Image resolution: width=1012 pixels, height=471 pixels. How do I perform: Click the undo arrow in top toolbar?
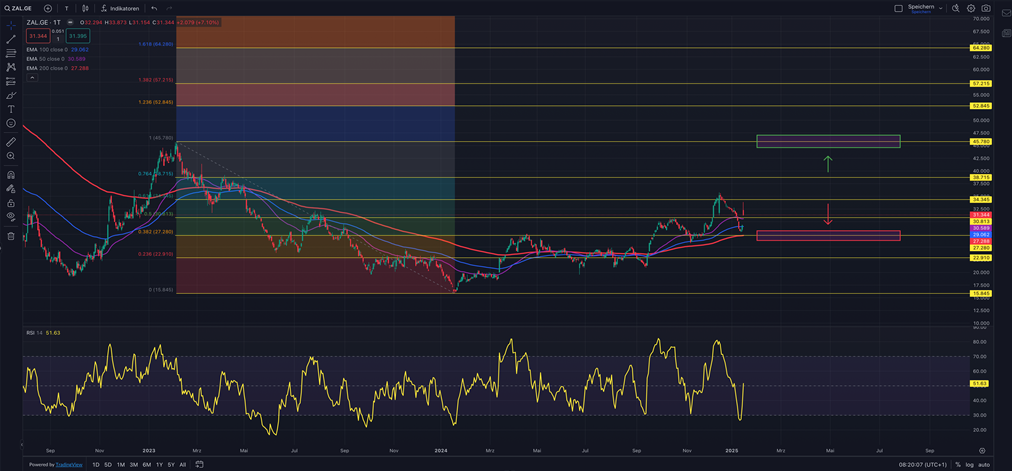tap(154, 8)
